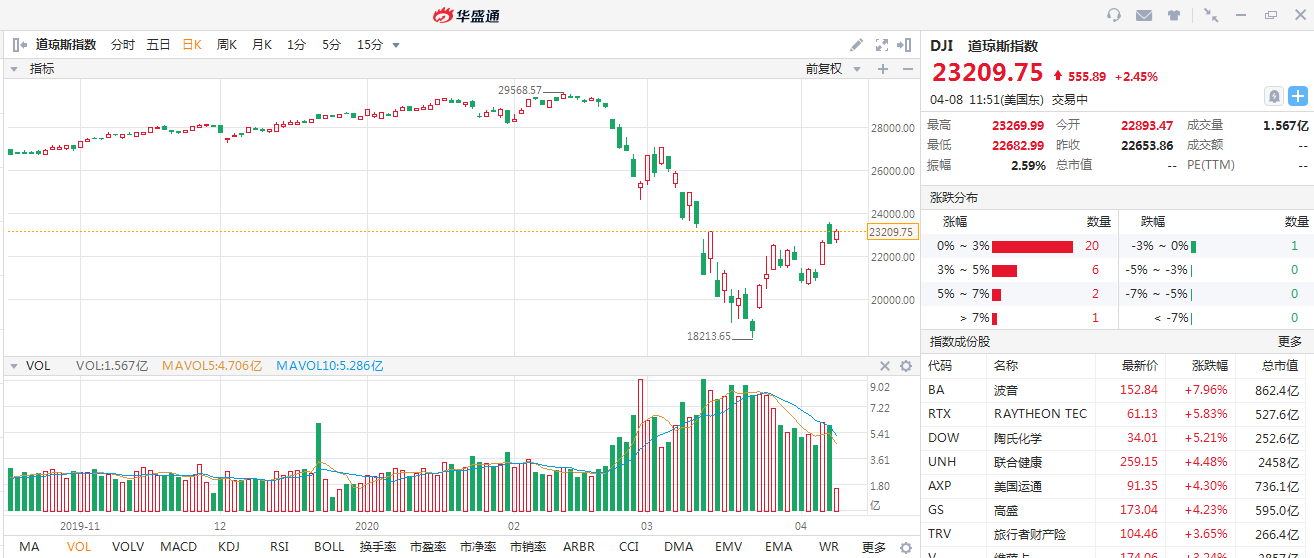Select the KDJ indicator

[229, 547]
